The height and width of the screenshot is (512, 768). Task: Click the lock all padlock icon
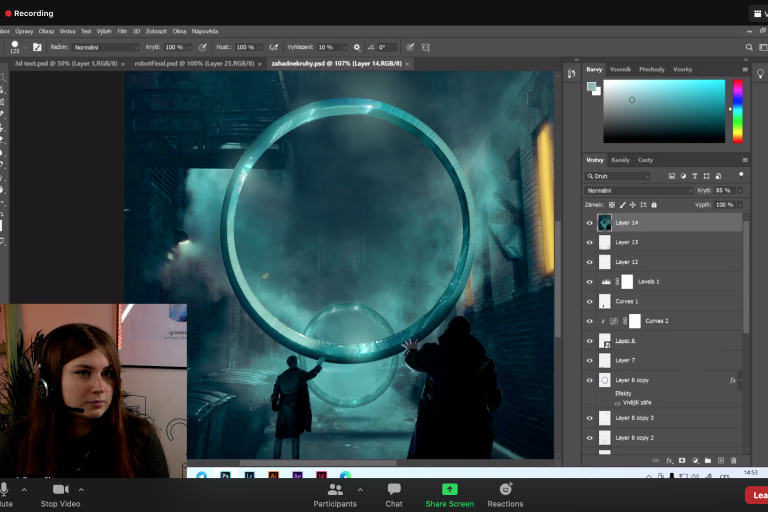click(654, 204)
